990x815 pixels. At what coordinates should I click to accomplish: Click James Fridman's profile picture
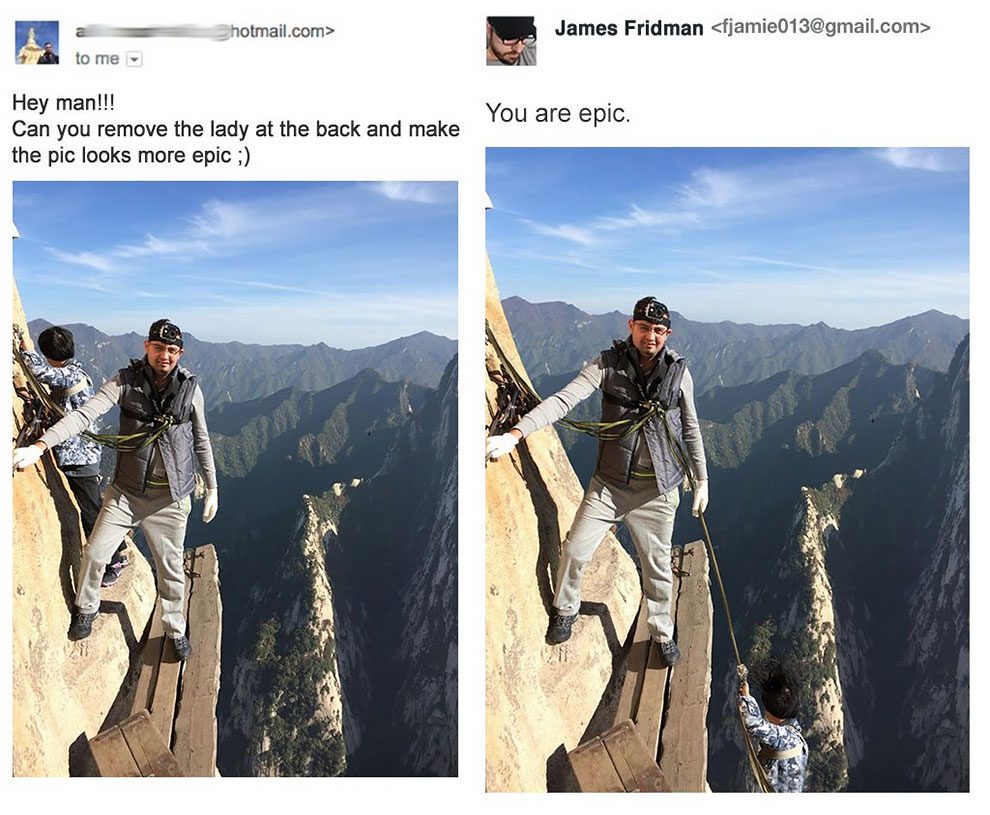(511, 41)
